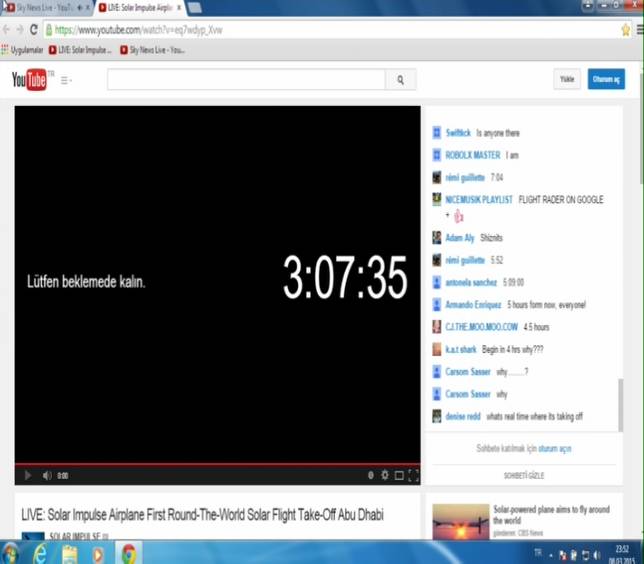Viewport: 644px width, 564px height.
Task: Click k.a.t shark's avatar icon
Action: click(x=437, y=349)
